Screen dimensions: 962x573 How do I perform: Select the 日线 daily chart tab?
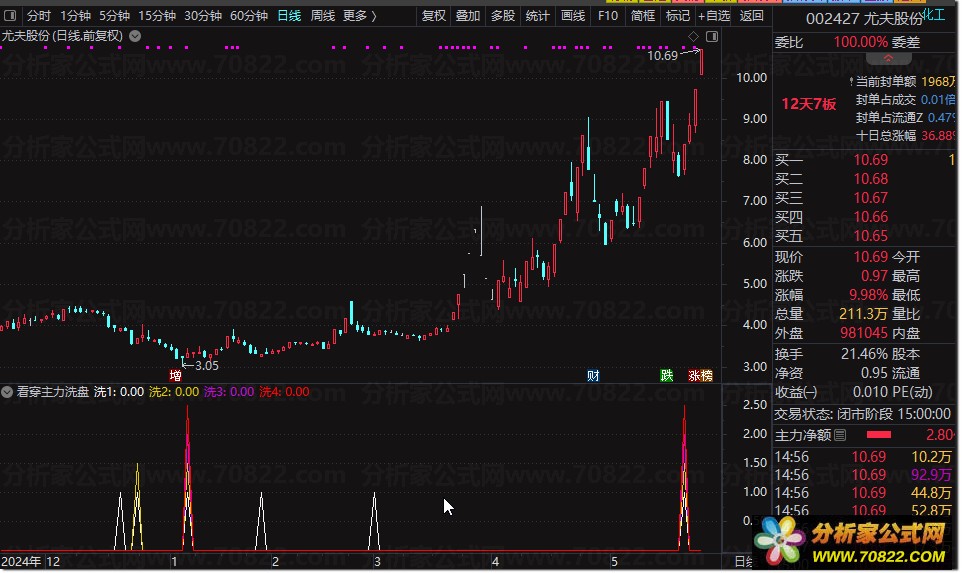[x=289, y=15]
